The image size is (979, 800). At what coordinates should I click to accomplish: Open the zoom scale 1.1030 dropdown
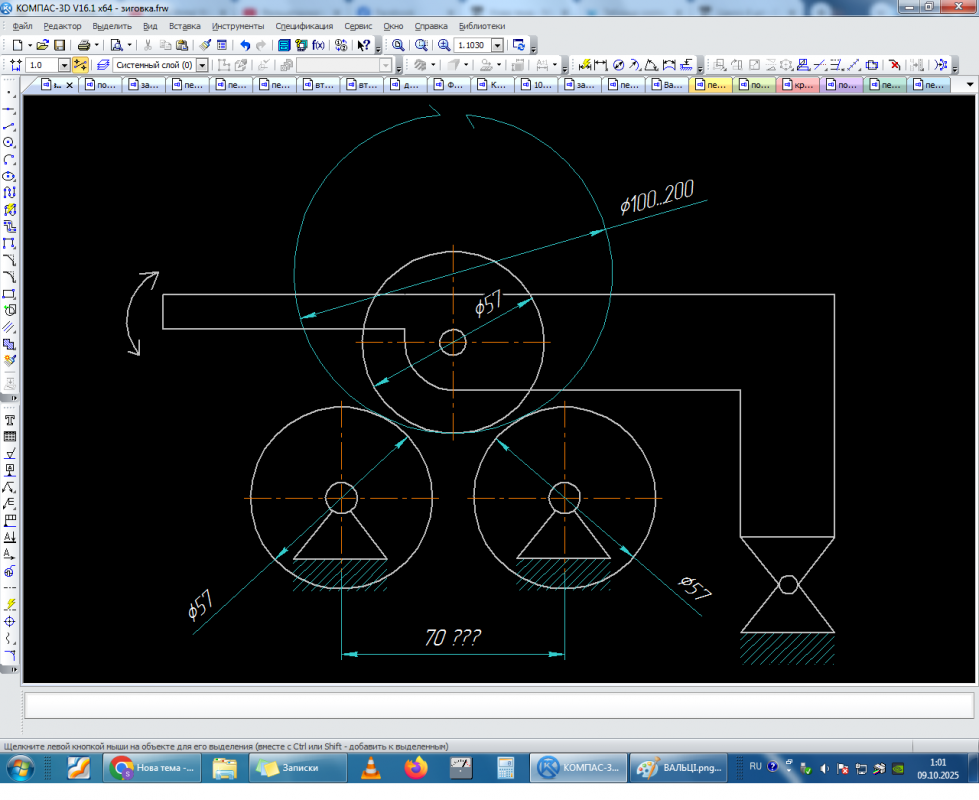(497, 45)
